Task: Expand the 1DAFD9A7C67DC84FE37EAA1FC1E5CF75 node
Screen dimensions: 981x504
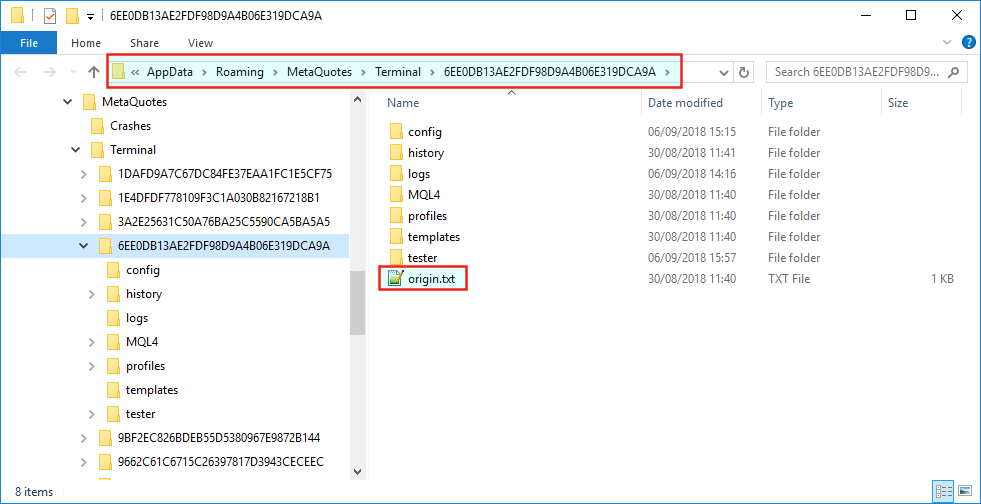Action: click(x=84, y=174)
